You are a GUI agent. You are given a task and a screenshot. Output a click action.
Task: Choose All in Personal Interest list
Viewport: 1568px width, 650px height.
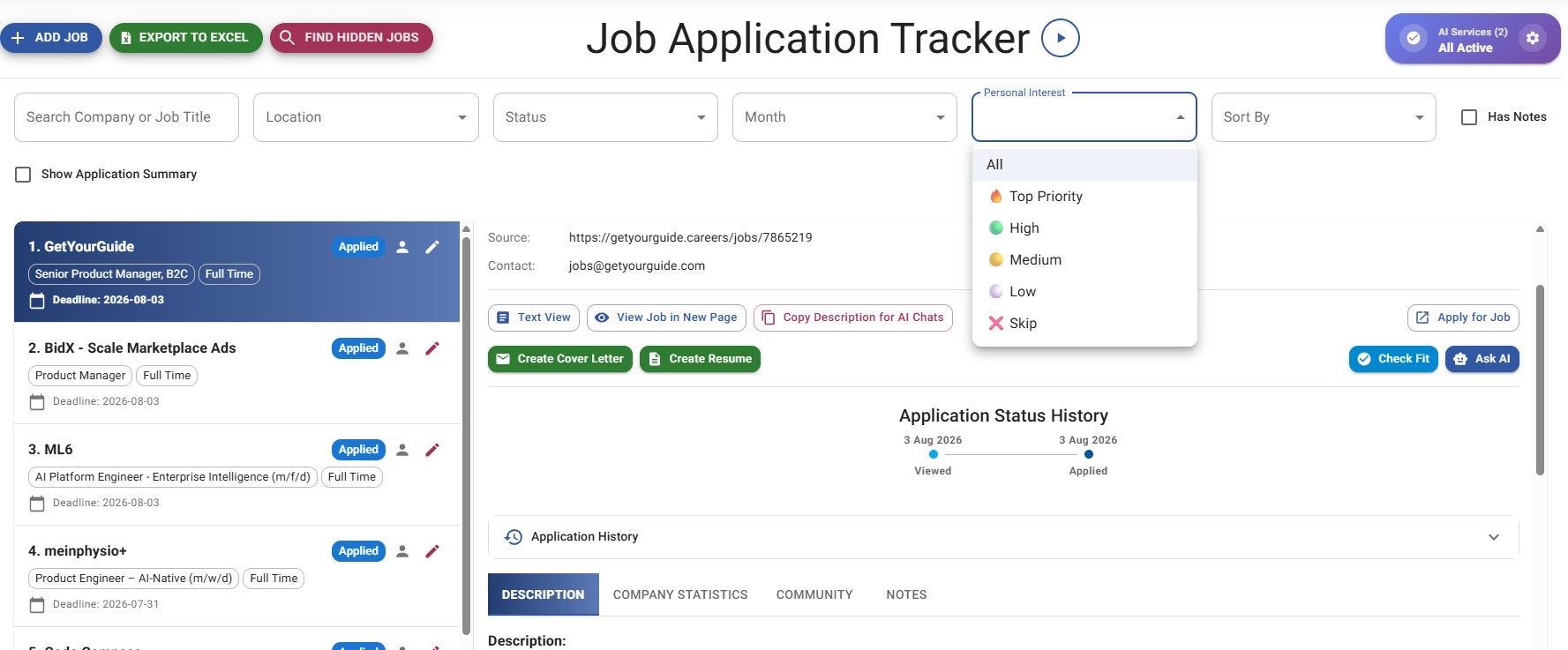tap(1084, 164)
